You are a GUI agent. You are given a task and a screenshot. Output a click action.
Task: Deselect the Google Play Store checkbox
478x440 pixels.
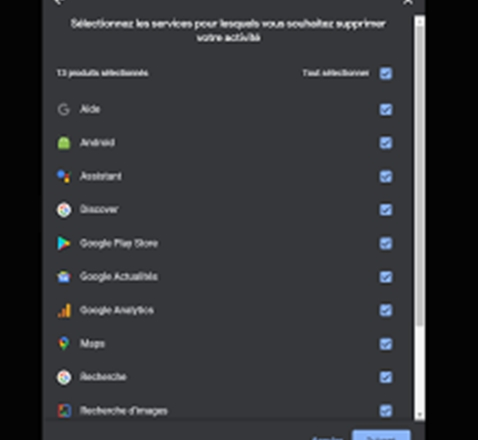(x=386, y=243)
